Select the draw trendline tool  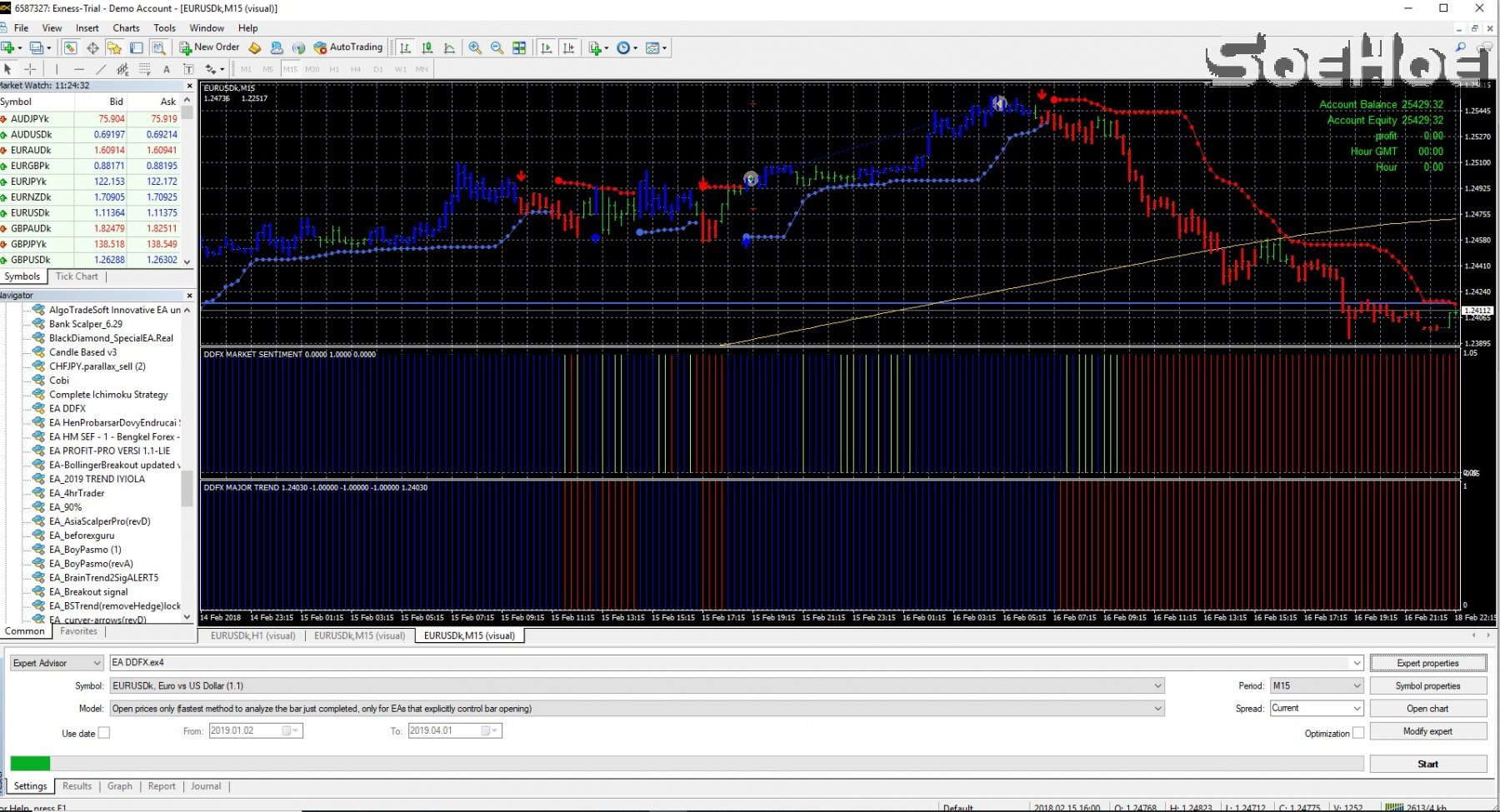click(x=101, y=69)
